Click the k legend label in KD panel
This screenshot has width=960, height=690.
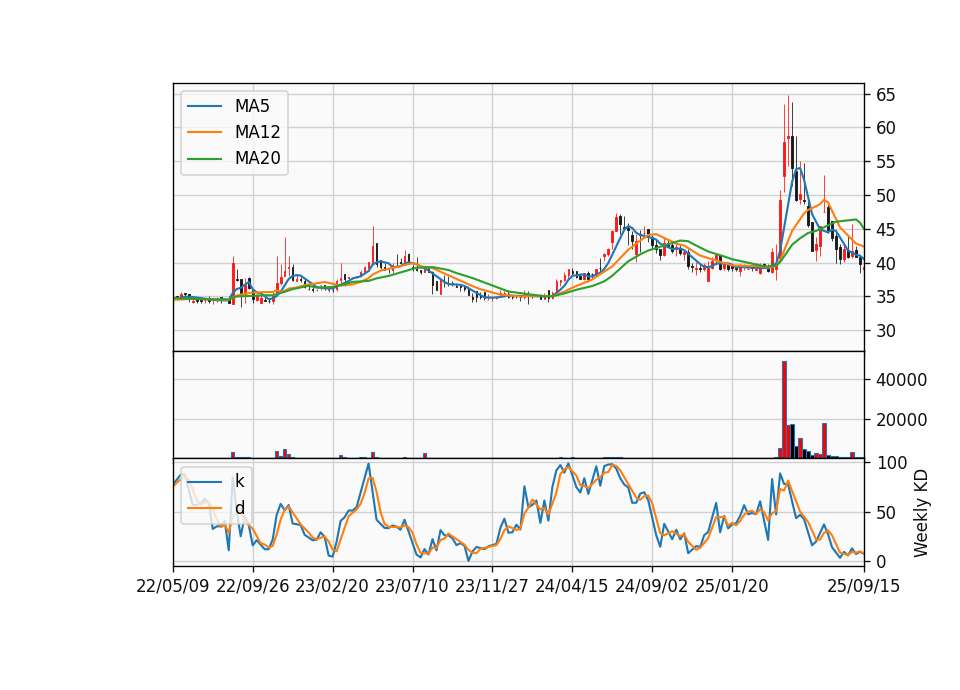(x=239, y=481)
